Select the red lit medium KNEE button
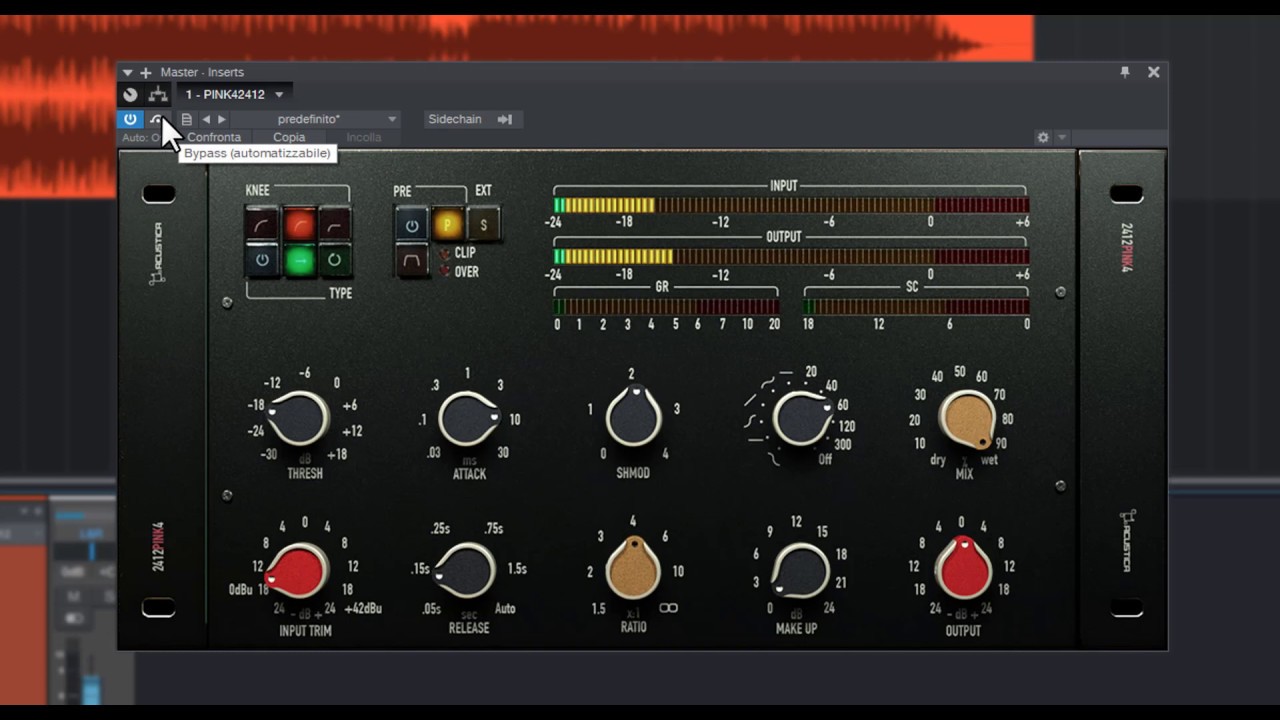 click(299, 225)
